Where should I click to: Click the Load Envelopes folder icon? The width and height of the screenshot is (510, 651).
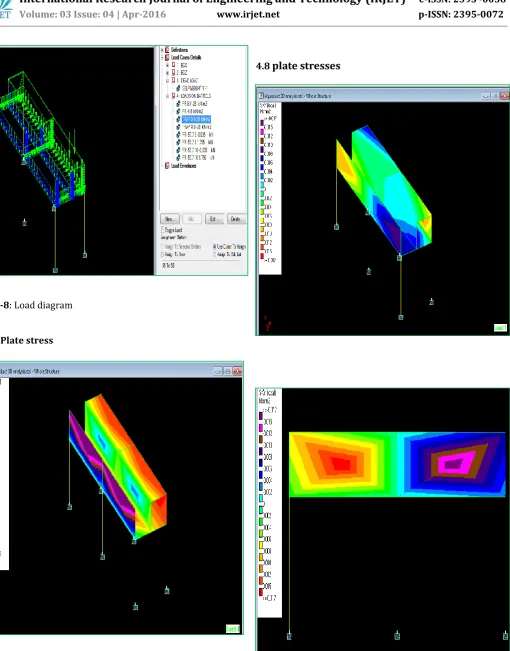tap(167, 166)
